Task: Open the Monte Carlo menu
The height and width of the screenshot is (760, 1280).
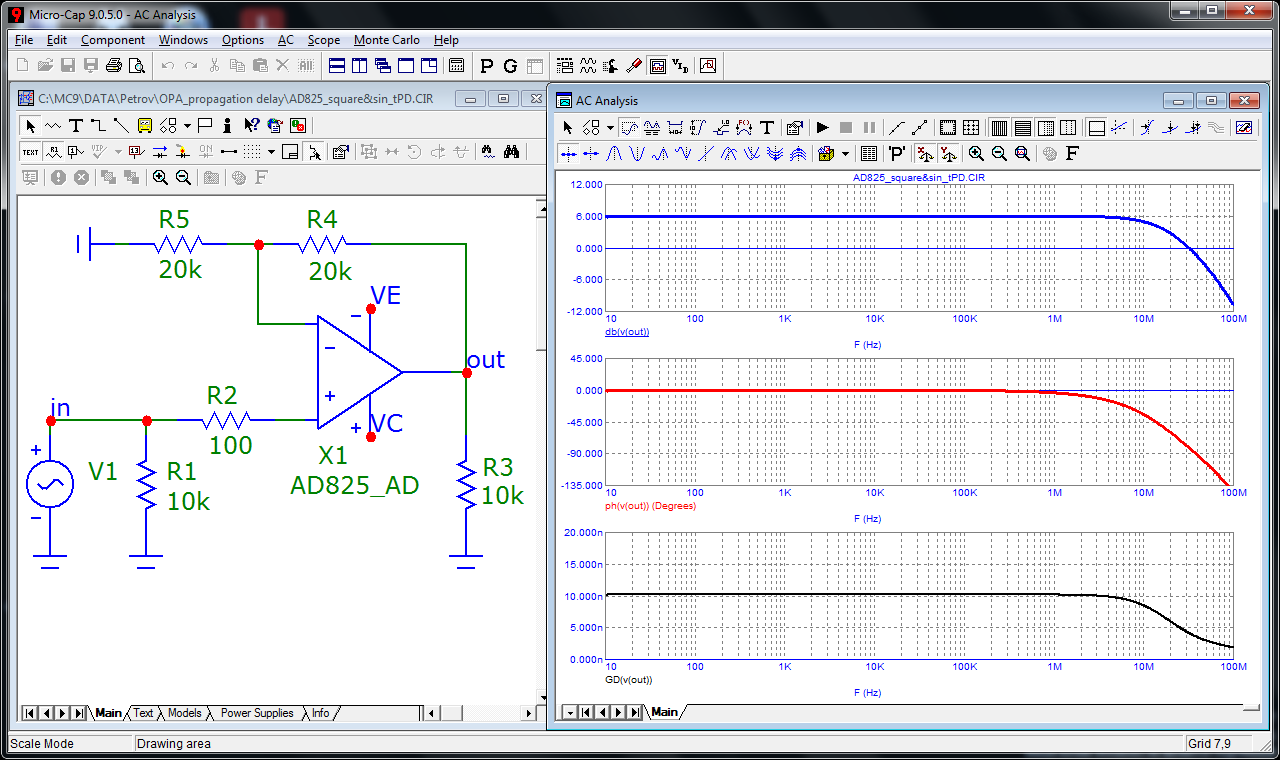Action: 388,40
